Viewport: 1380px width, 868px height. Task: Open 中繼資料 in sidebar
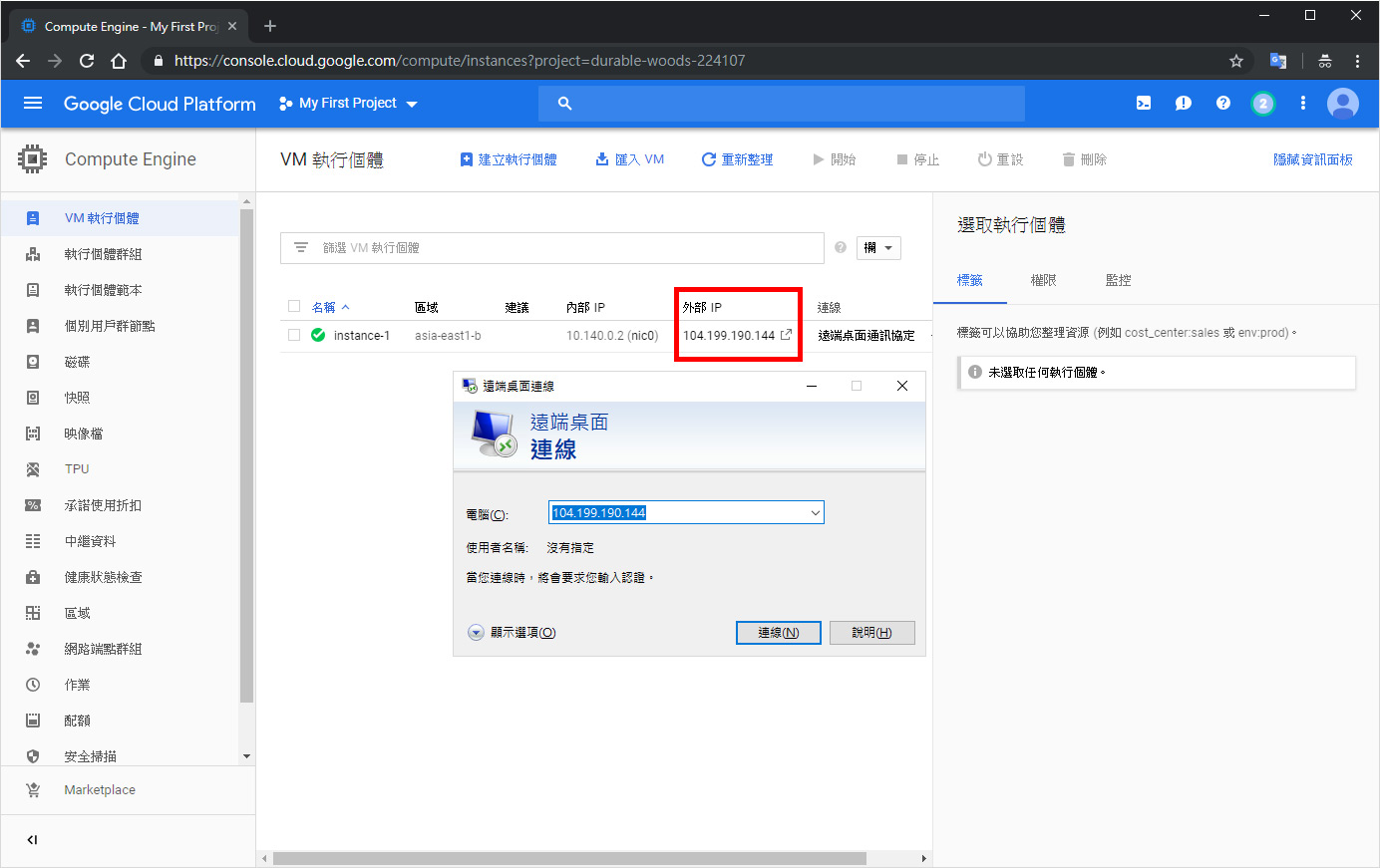(x=120, y=541)
